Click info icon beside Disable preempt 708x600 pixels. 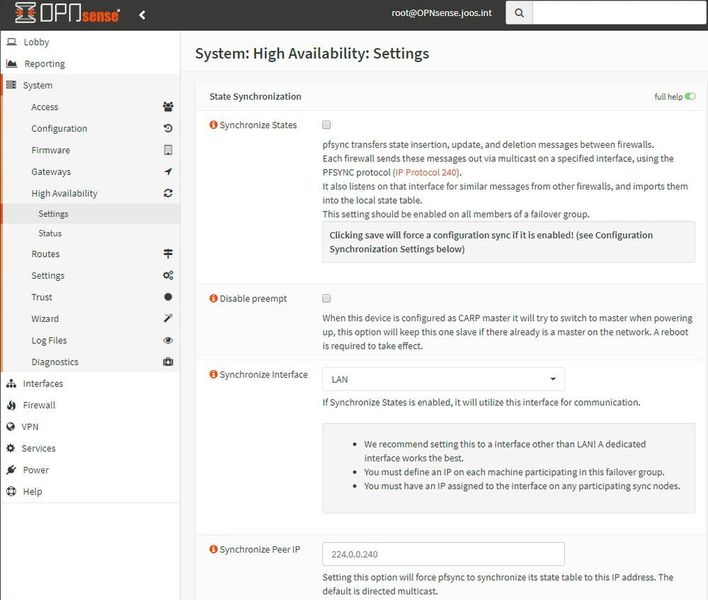coord(214,298)
